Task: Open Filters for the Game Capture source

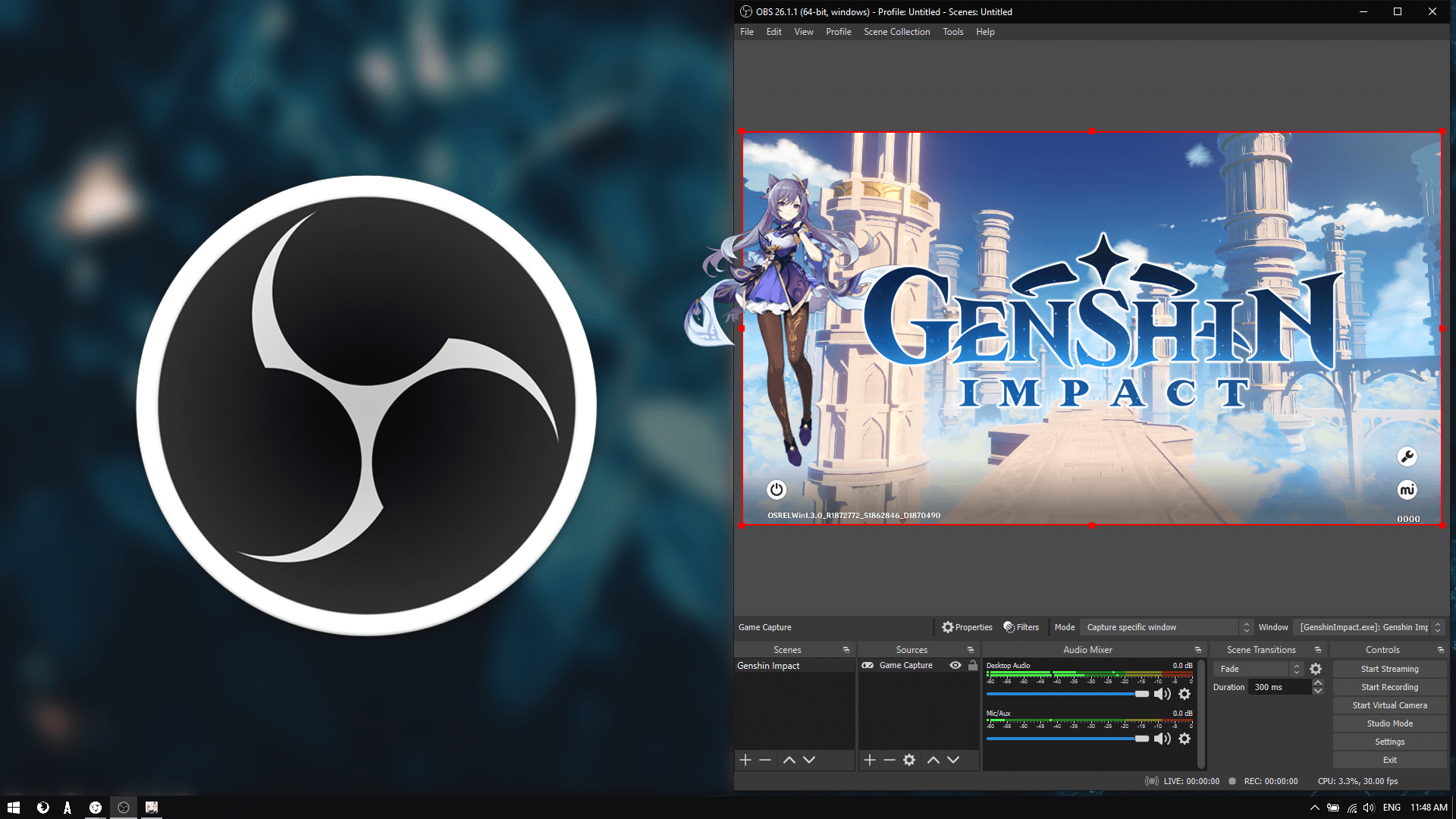Action: (x=1021, y=627)
